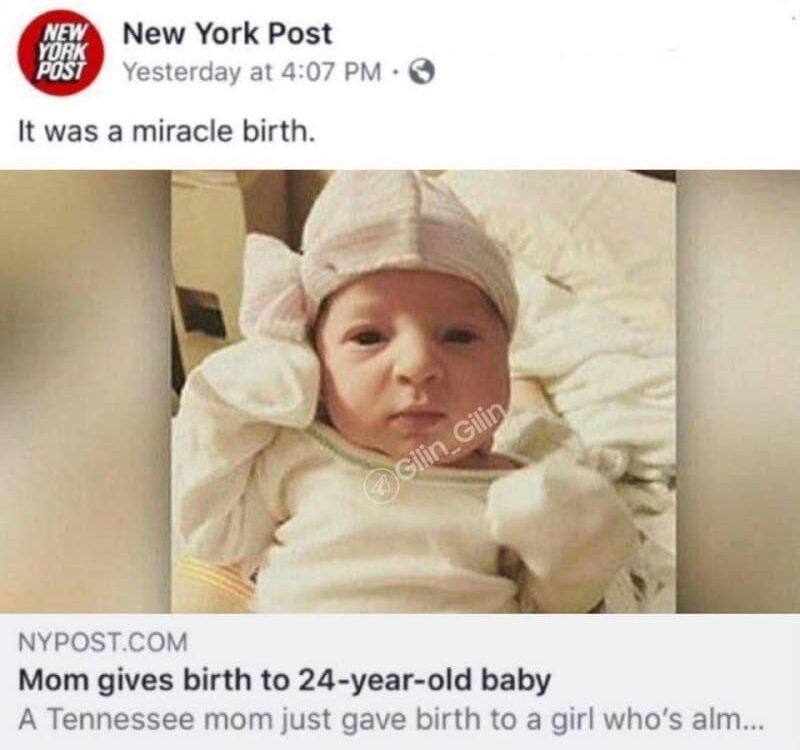This screenshot has width=800, height=750.
Task: Click the NYPOST.COM domain label
Action: tap(103, 641)
